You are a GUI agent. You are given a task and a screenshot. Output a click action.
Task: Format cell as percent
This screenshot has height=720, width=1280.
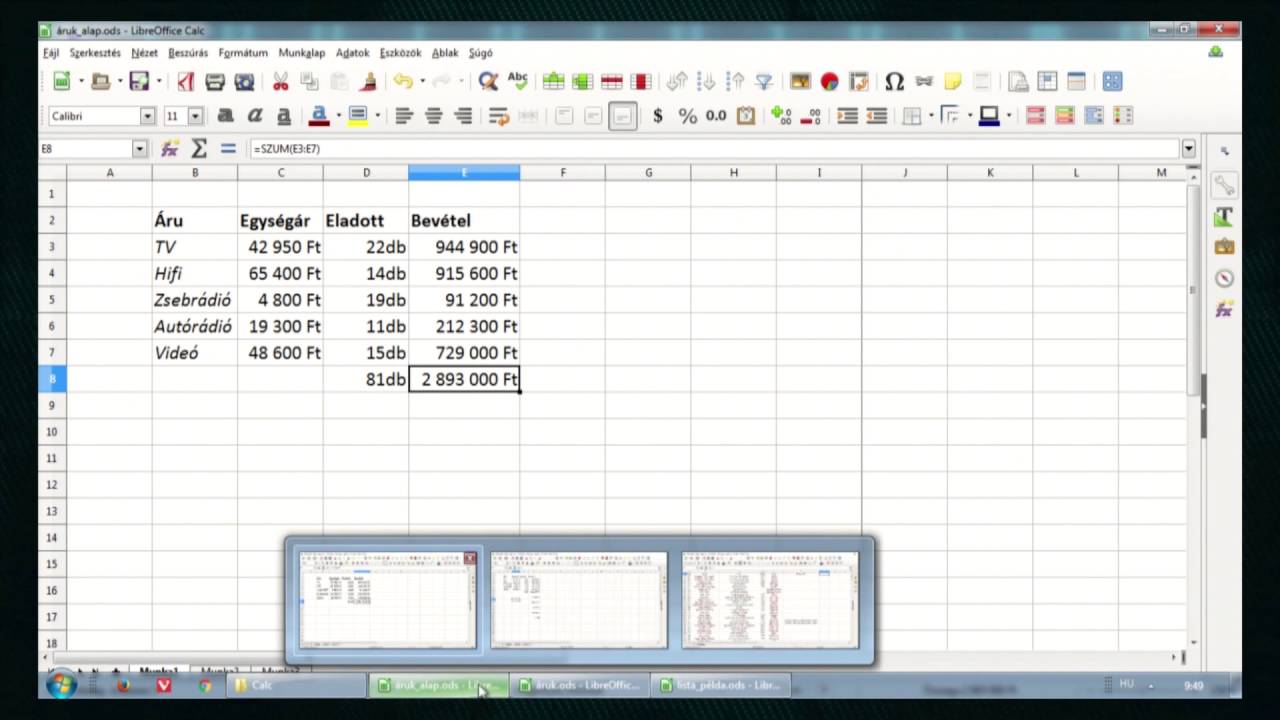(x=687, y=116)
